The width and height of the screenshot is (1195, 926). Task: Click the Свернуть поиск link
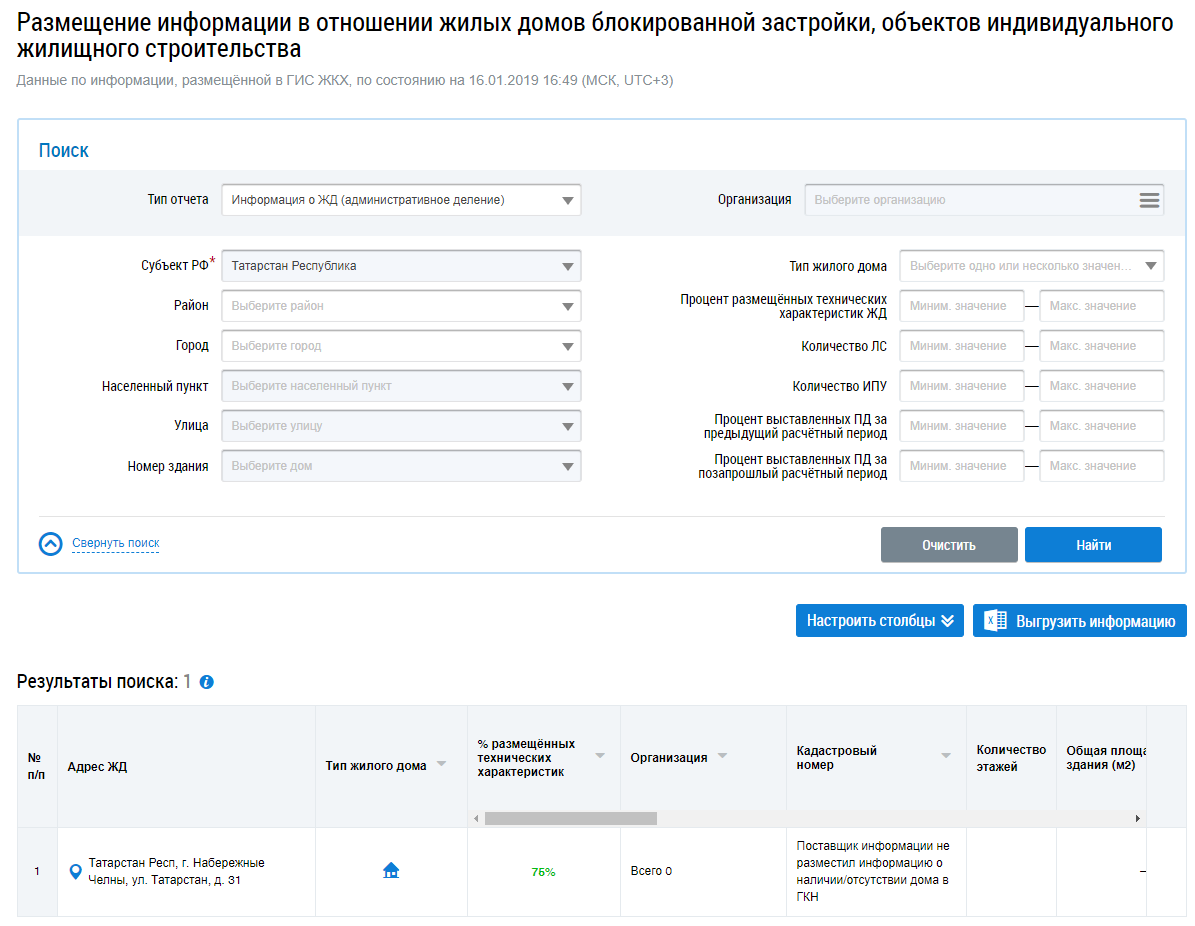116,544
